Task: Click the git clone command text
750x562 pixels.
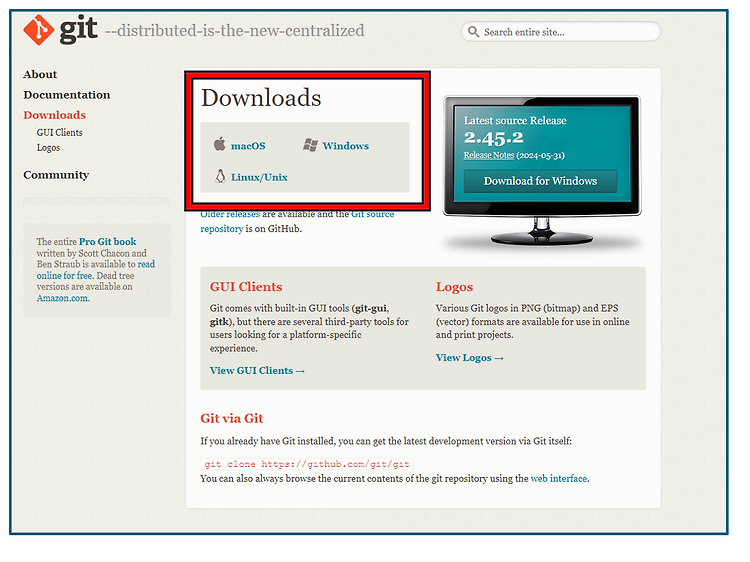Action: pos(307,464)
